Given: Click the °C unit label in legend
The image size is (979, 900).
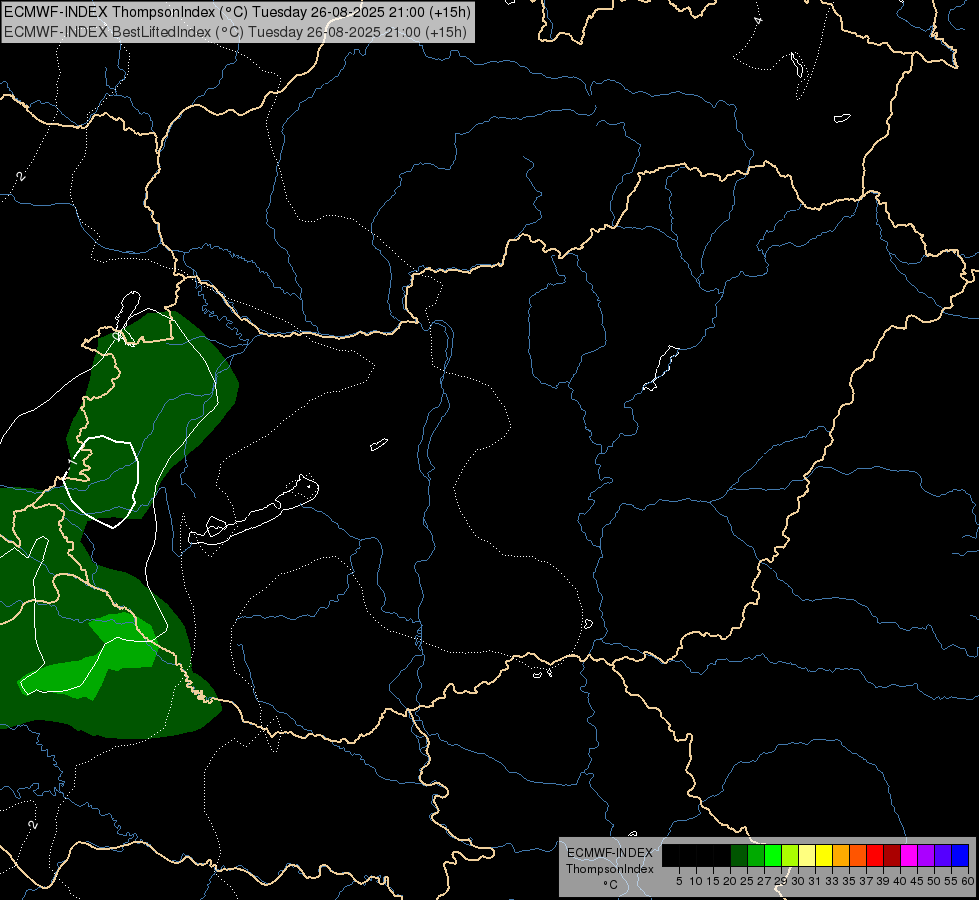Looking at the screenshot, I should click(611, 885).
